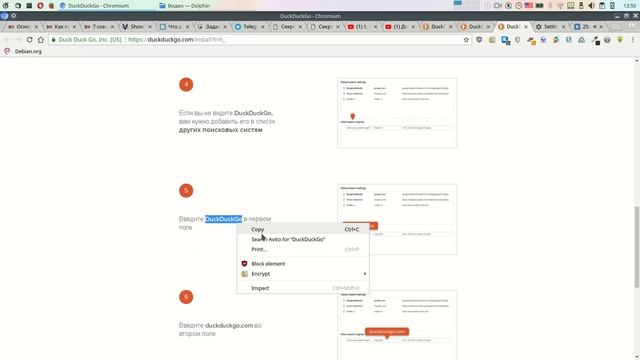Image resolution: width=640 pixels, height=360 pixels.
Task: Select Block element in context menu
Action: [x=303, y=264]
